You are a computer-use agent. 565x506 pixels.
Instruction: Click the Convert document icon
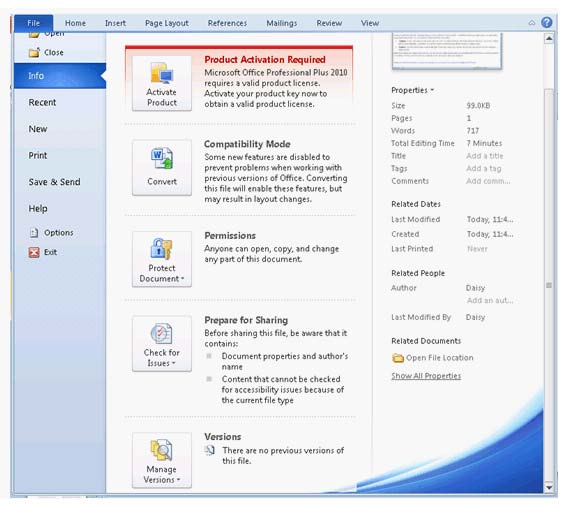tap(162, 158)
